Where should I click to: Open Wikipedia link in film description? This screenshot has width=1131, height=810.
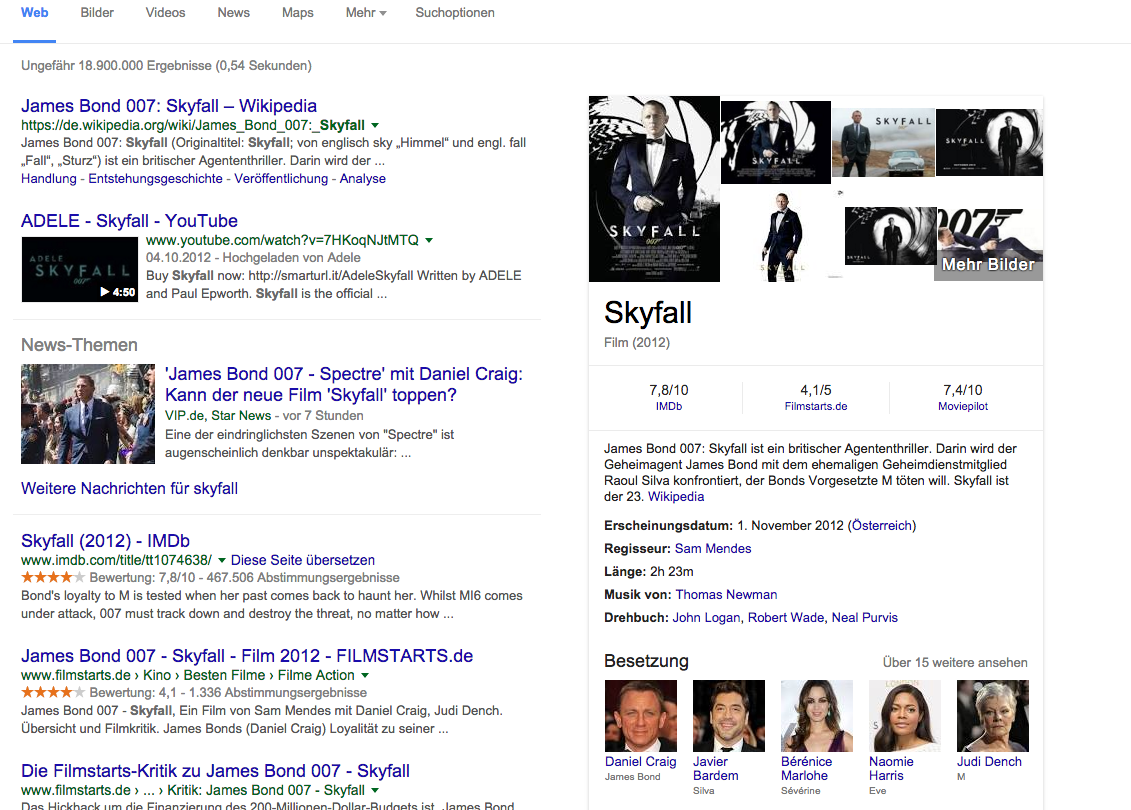tap(676, 496)
